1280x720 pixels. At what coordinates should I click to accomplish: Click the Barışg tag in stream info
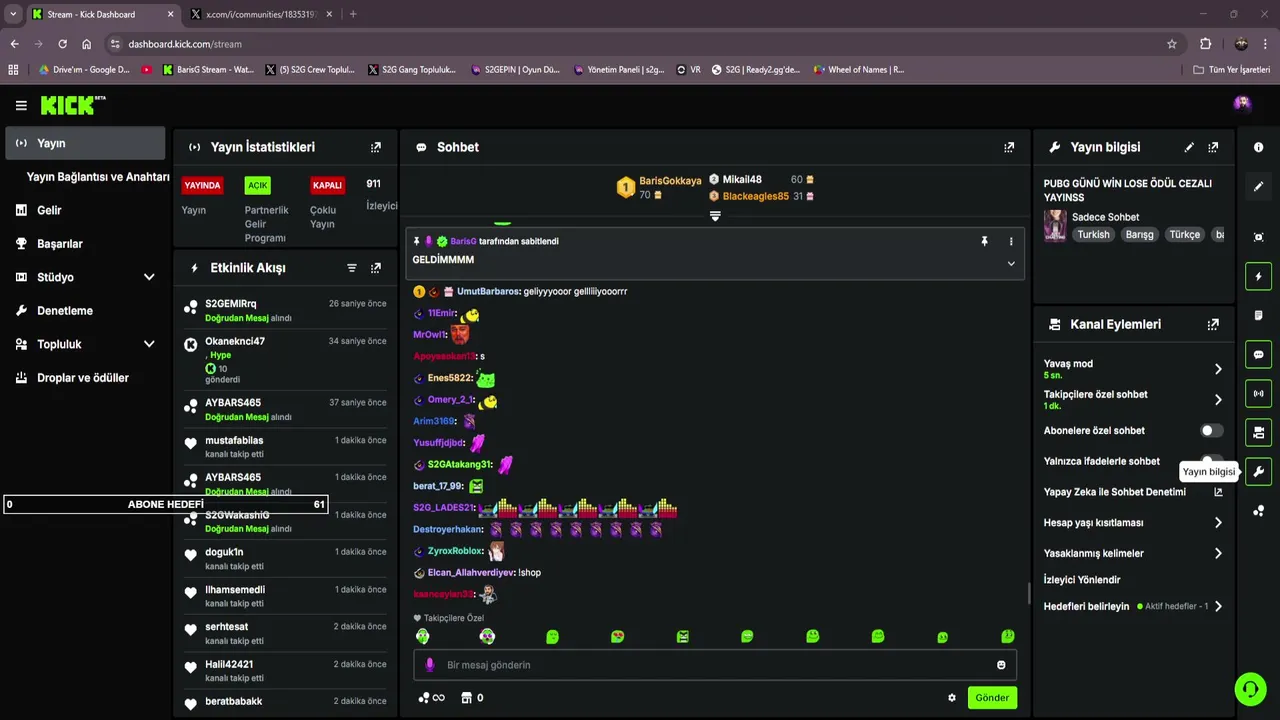pos(1139,234)
